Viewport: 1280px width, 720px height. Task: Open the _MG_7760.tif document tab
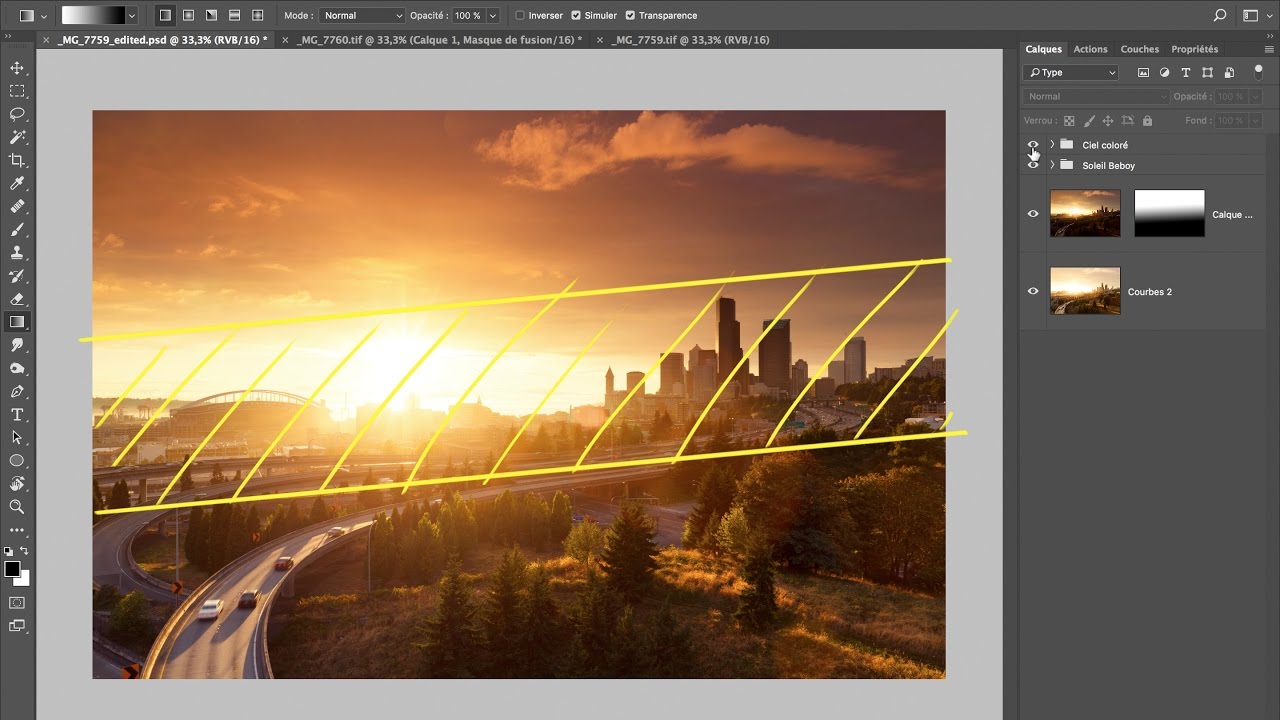438,40
